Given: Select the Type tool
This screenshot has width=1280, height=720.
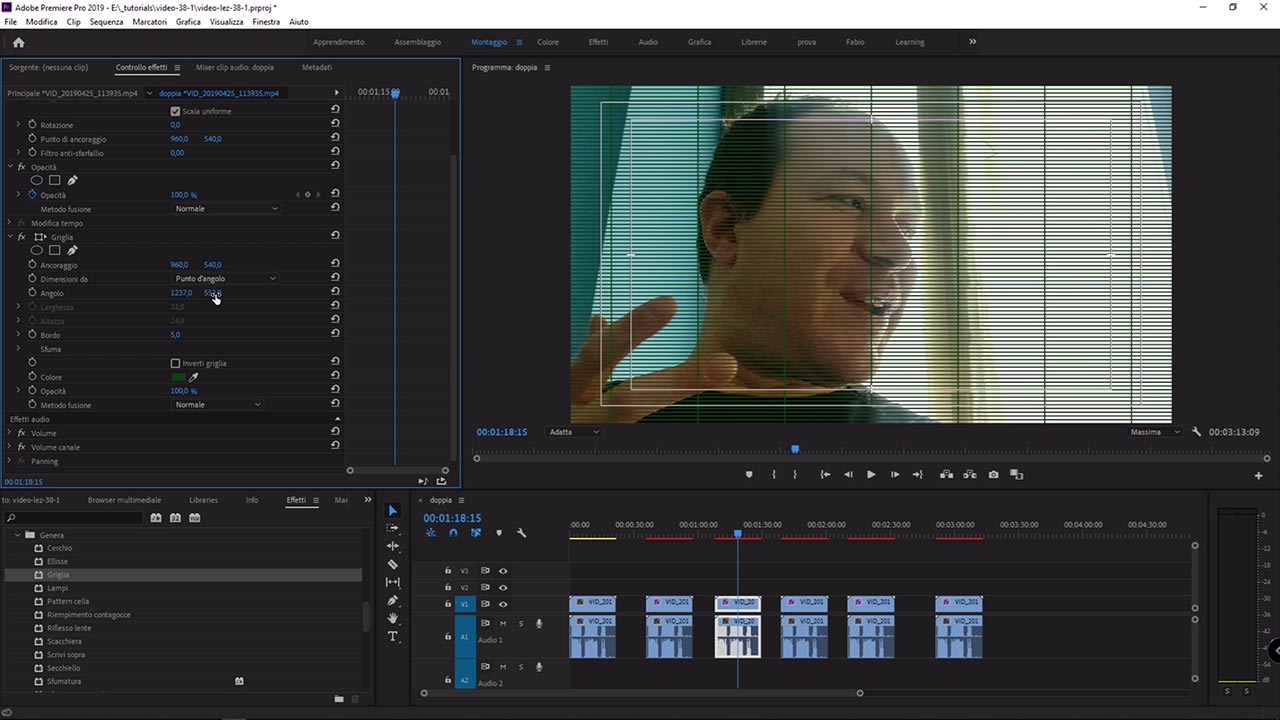Looking at the screenshot, I should (x=392, y=636).
